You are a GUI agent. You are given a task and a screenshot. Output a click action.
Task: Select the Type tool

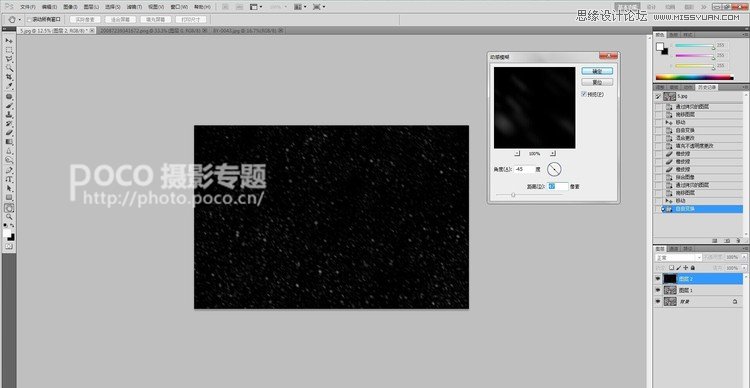9,179
